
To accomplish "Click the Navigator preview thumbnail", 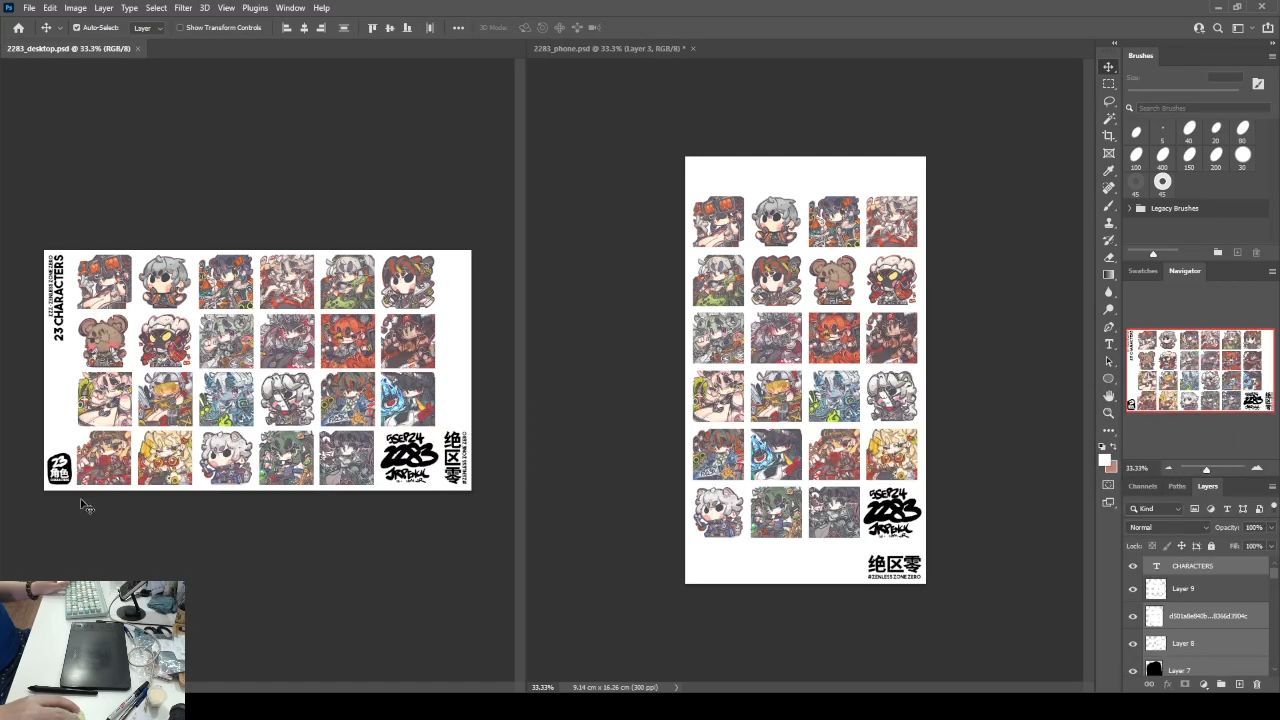I will click(1200, 370).
